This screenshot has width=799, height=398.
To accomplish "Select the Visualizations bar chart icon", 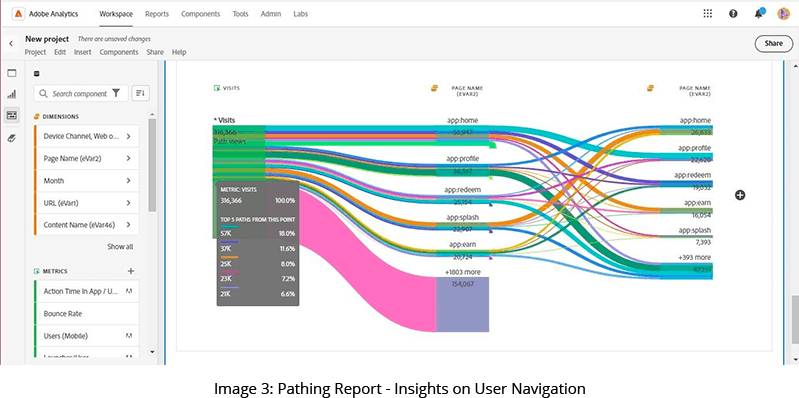I will [x=12, y=94].
